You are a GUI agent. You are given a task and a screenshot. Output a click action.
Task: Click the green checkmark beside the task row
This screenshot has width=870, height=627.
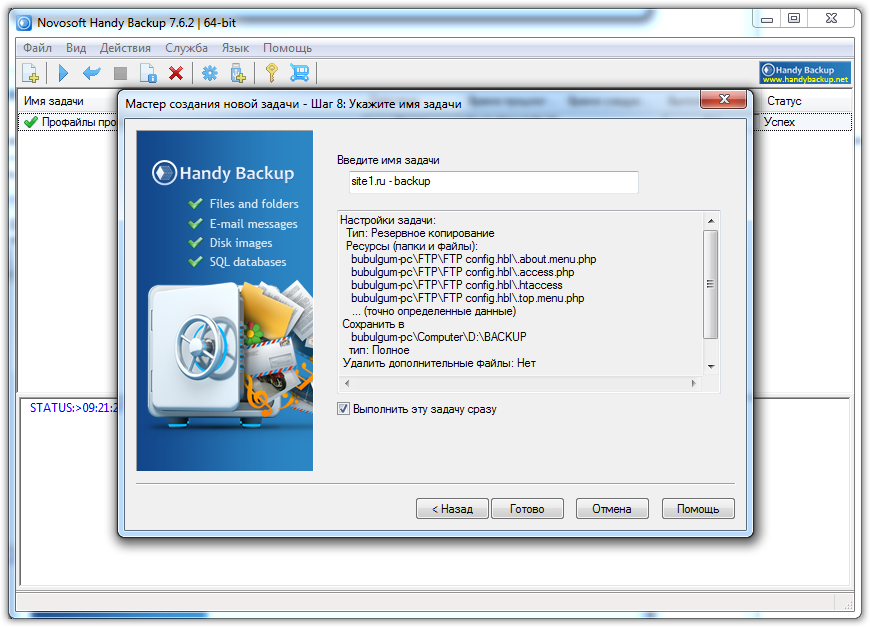31,122
